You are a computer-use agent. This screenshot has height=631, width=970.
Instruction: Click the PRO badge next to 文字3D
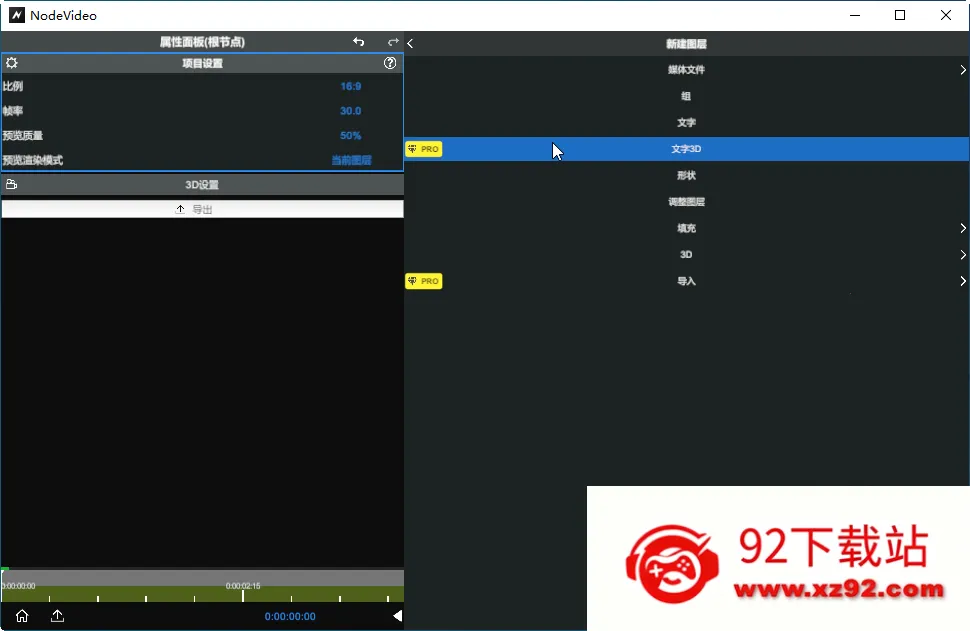423,148
